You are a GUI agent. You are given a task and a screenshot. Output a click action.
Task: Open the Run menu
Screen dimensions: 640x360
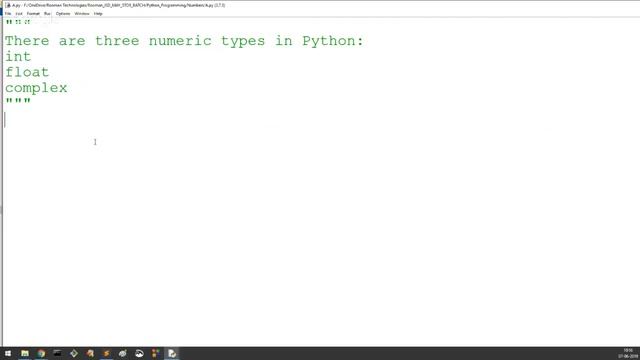tap(47, 13)
